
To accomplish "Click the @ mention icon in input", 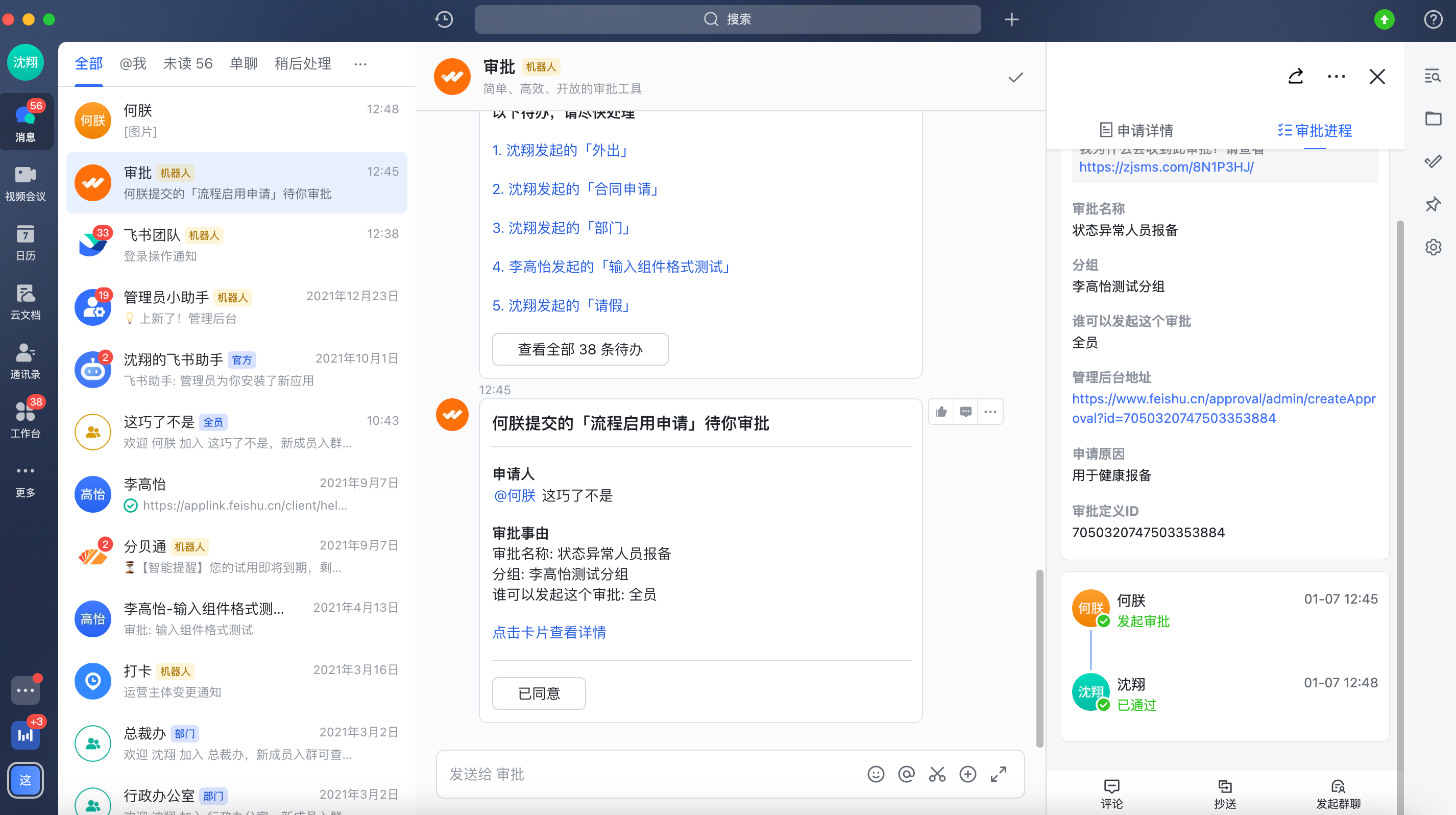I will (x=906, y=774).
